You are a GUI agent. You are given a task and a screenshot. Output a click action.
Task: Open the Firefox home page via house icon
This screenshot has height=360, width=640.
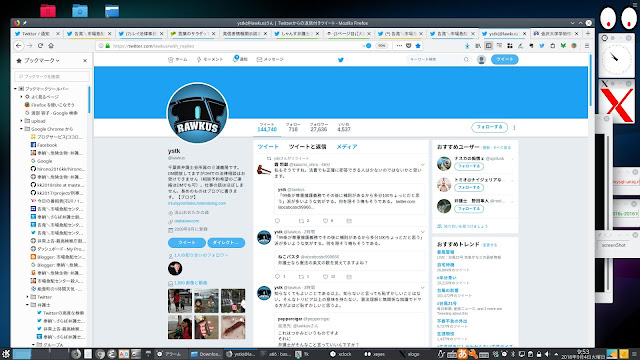click(x=51, y=46)
